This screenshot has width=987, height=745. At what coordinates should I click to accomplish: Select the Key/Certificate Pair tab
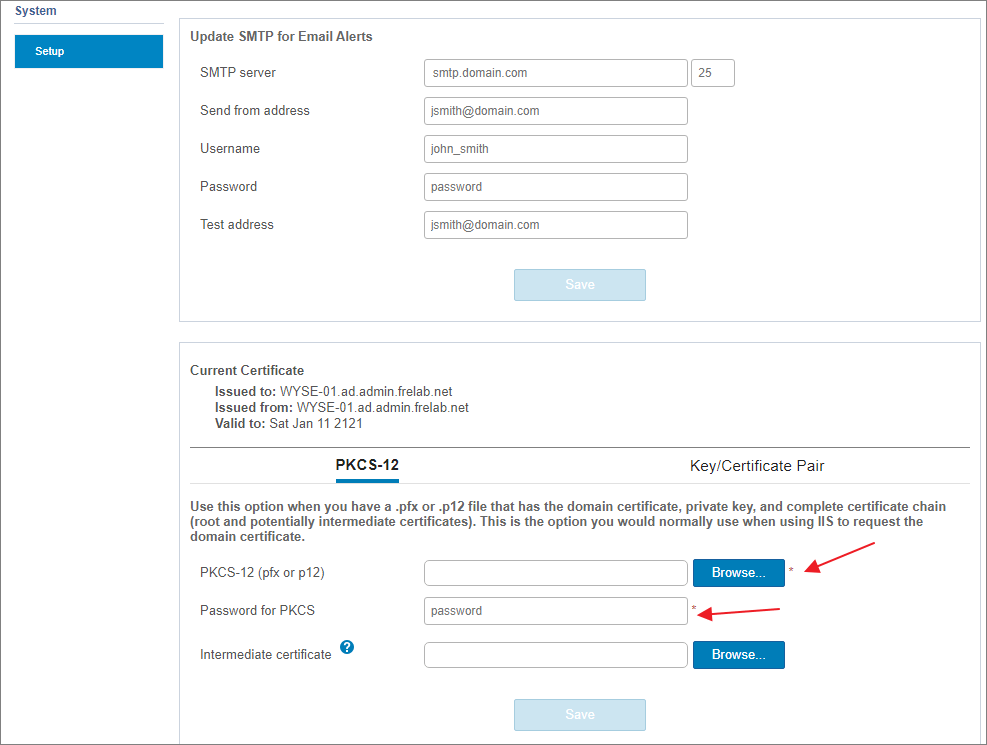point(756,466)
